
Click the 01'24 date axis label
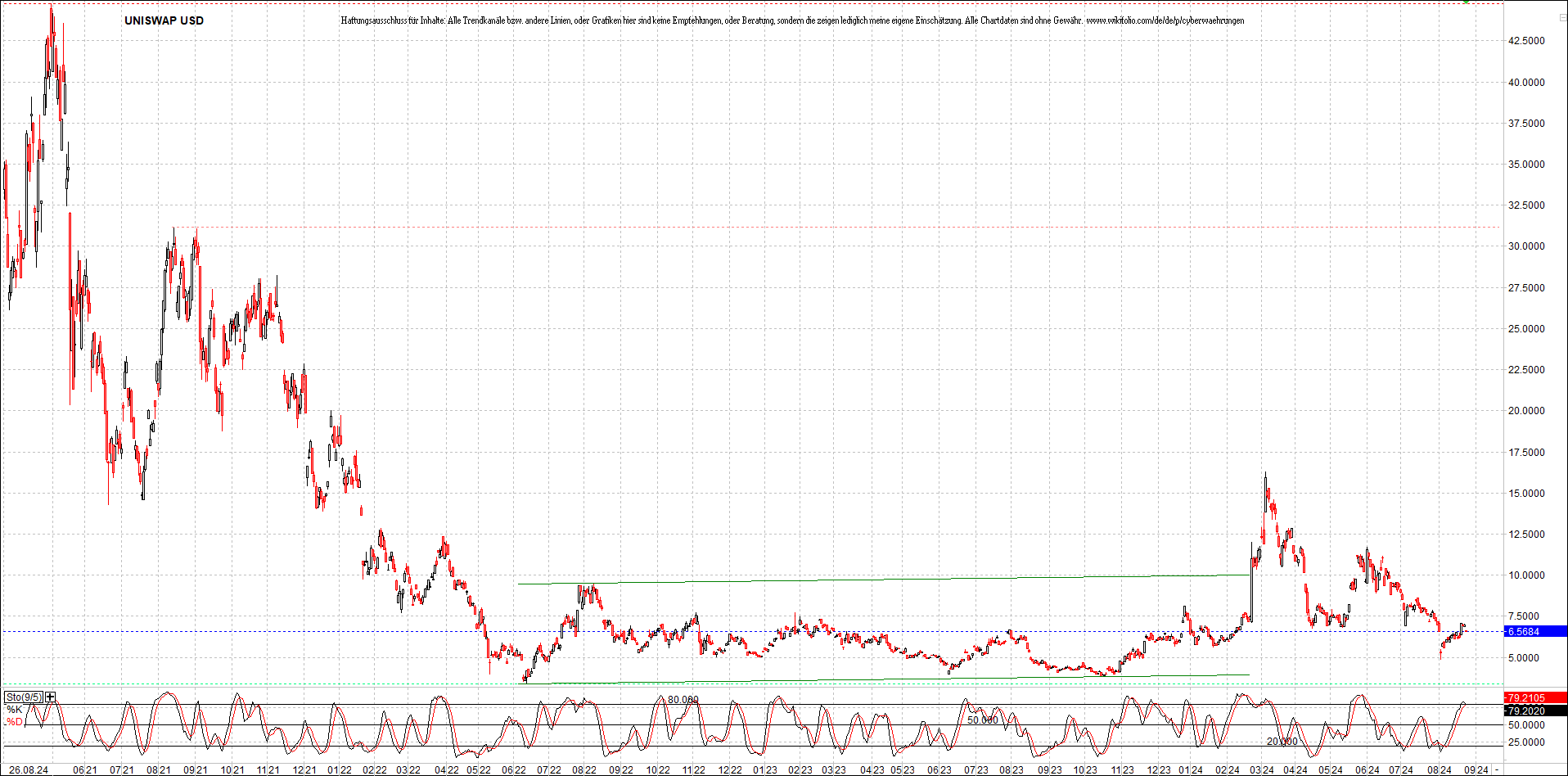coord(1191,770)
